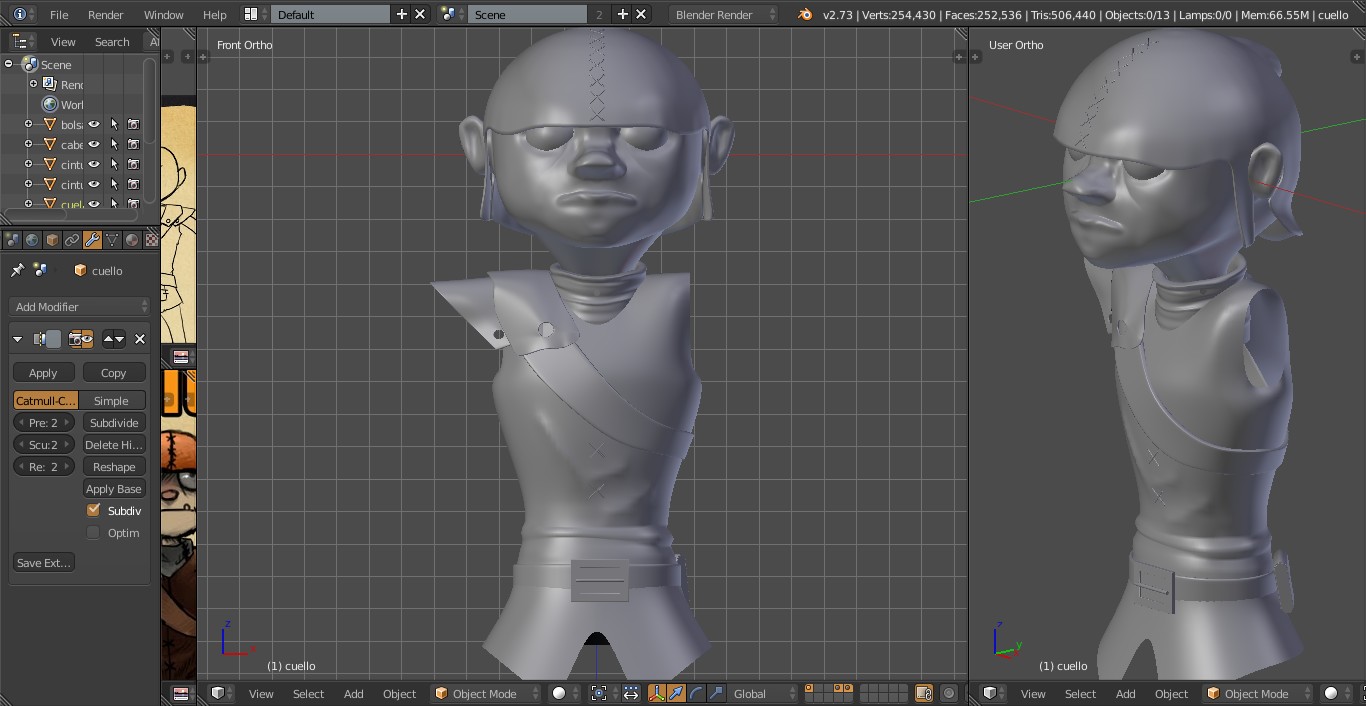Add a new screen layout with plus
Viewport: 1366px width, 706px height.
click(x=402, y=14)
